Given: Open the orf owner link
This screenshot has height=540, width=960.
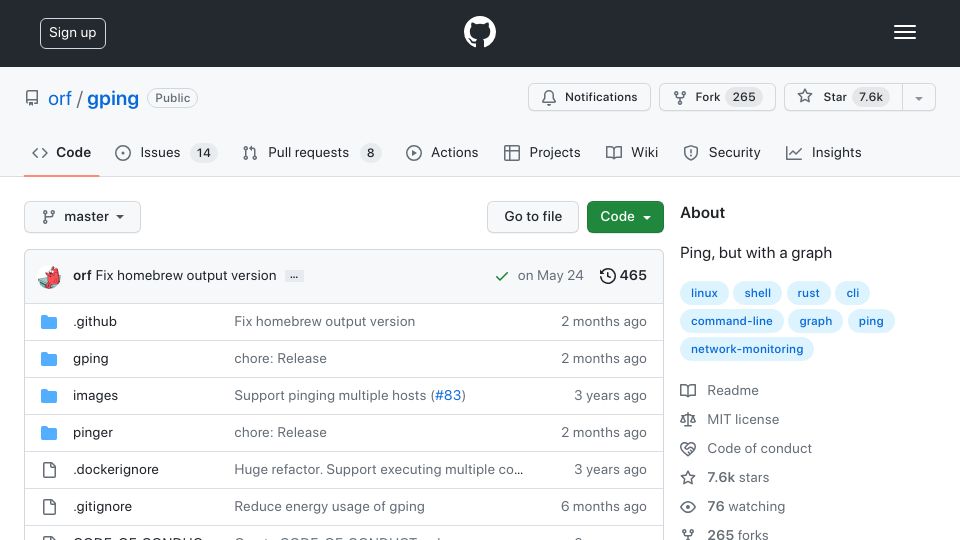Looking at the screenshot, I should [59, 98].
